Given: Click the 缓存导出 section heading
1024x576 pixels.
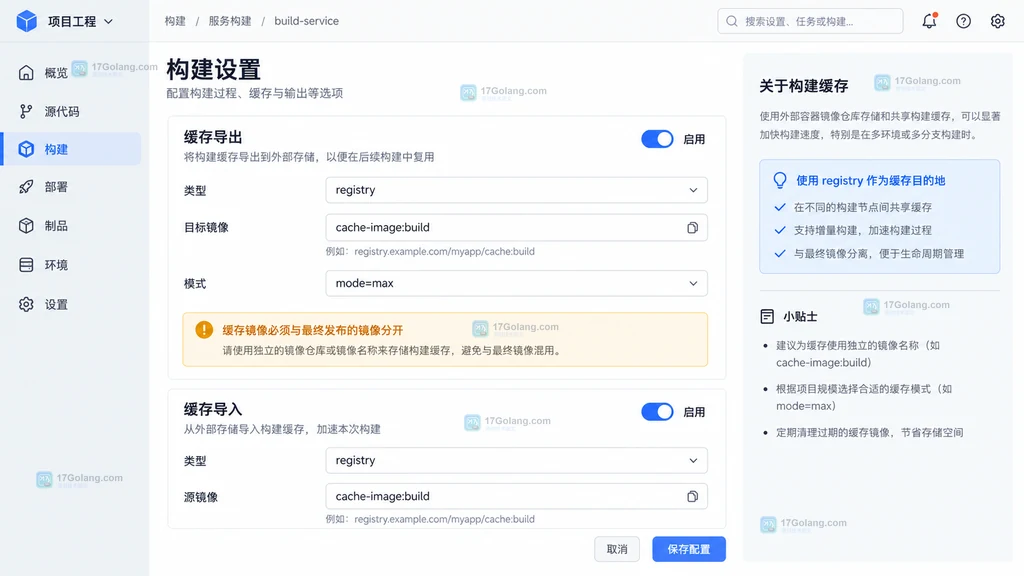Looking at the screenshot, I should pyautogui.click(x=213, y=137).
